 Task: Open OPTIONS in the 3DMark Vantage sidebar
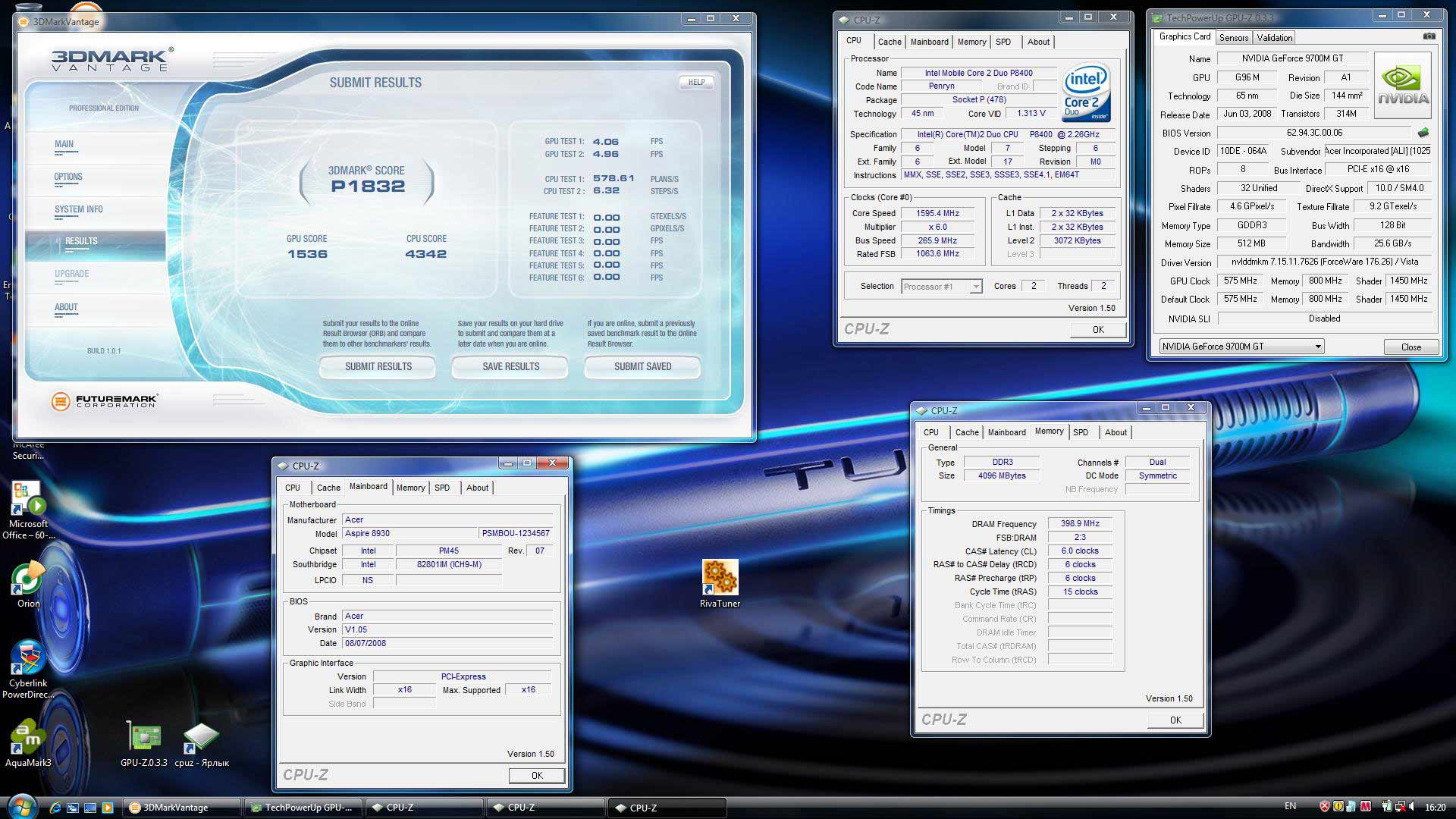coord(68,177)
